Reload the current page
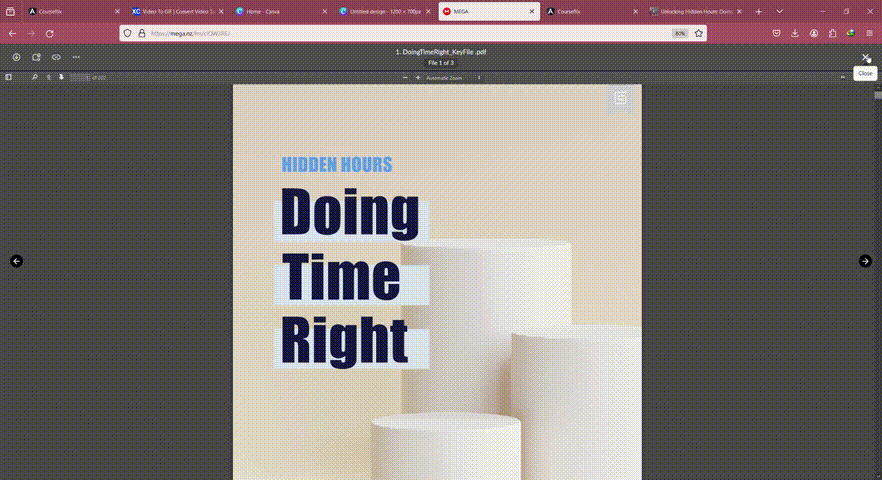 50,34
